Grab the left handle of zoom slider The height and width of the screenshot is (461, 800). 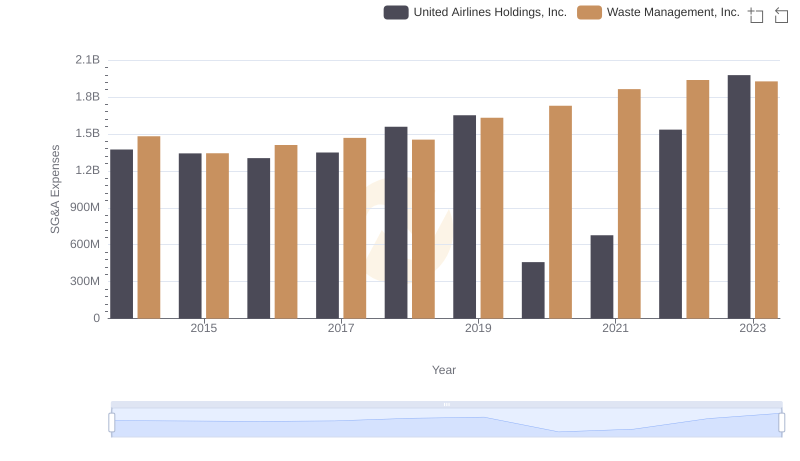[x=112, y=422]
